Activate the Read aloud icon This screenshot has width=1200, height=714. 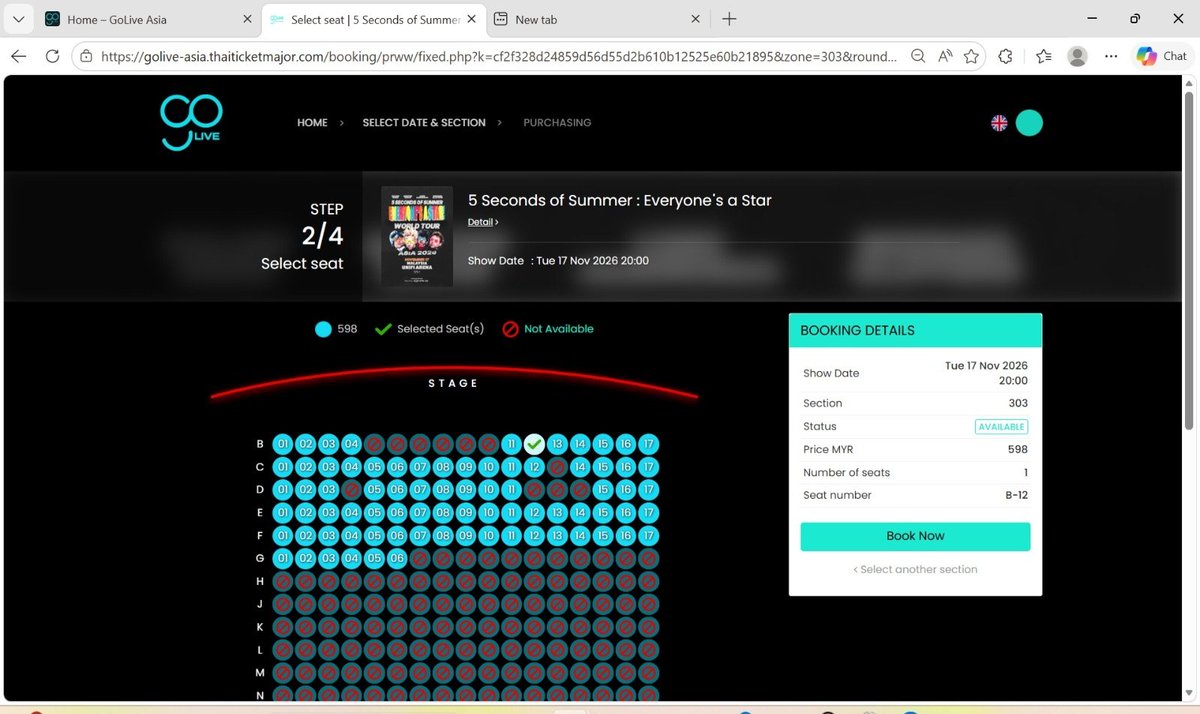click(x=945, y=57)
